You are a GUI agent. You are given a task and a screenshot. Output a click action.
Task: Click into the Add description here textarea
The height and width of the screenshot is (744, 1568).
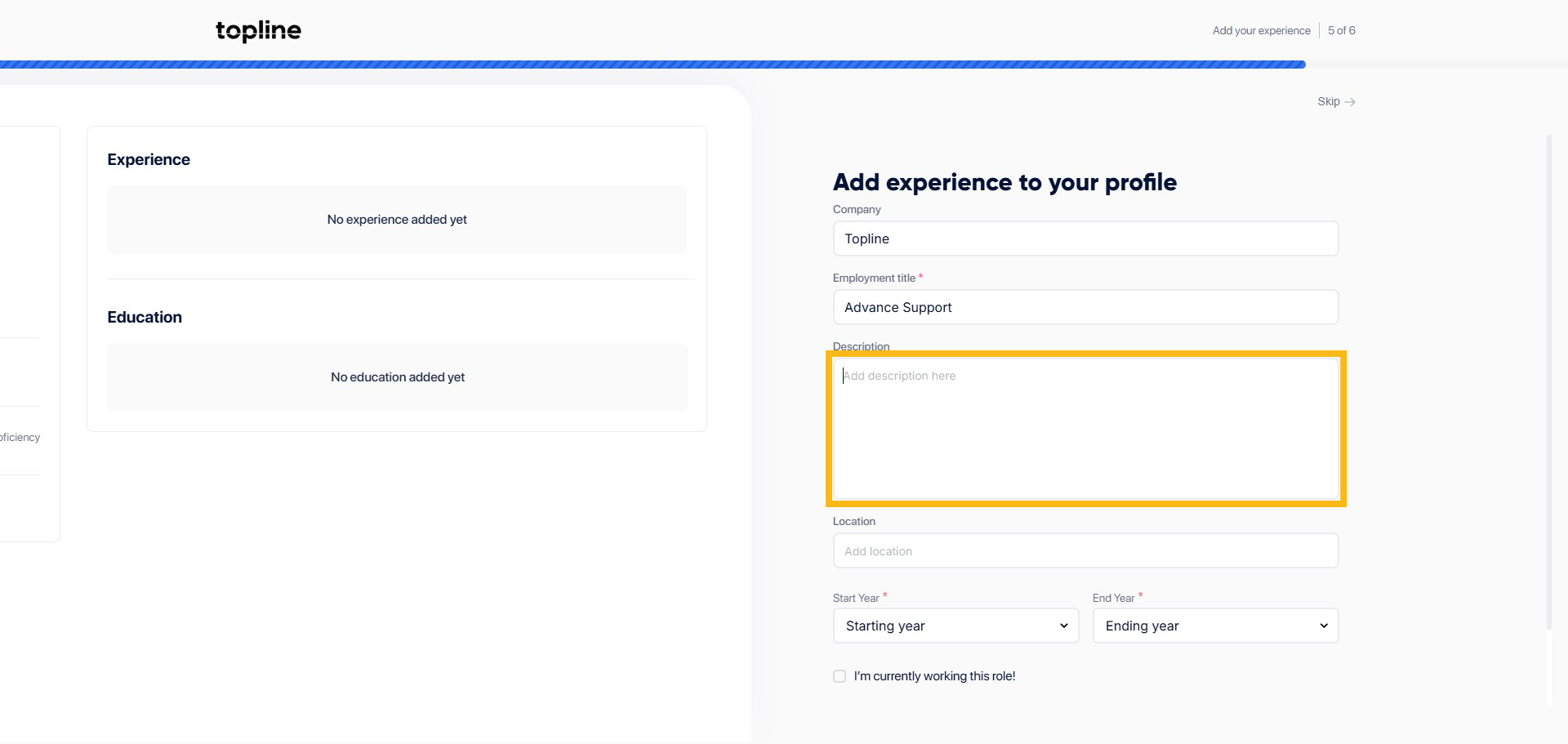click(x=1085, y=429)
